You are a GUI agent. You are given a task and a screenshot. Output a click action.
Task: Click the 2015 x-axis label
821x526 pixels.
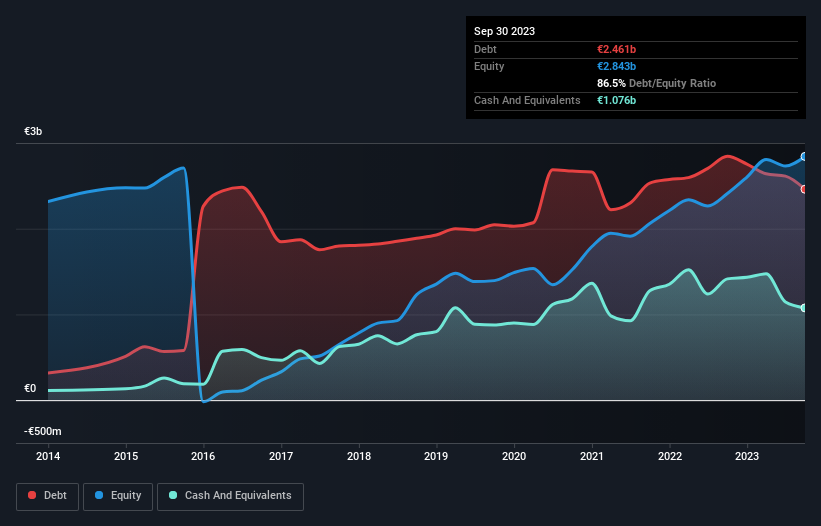[x=126, y=456]
